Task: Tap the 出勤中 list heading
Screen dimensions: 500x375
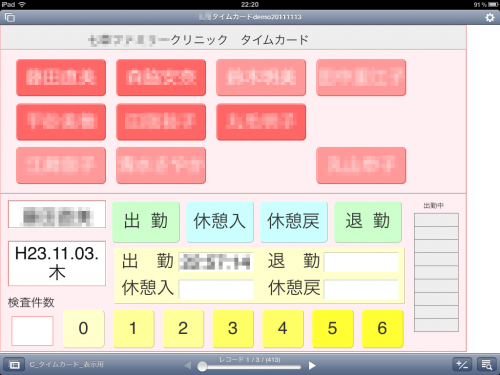Action: pyautogui.click(x=433, y=206)
